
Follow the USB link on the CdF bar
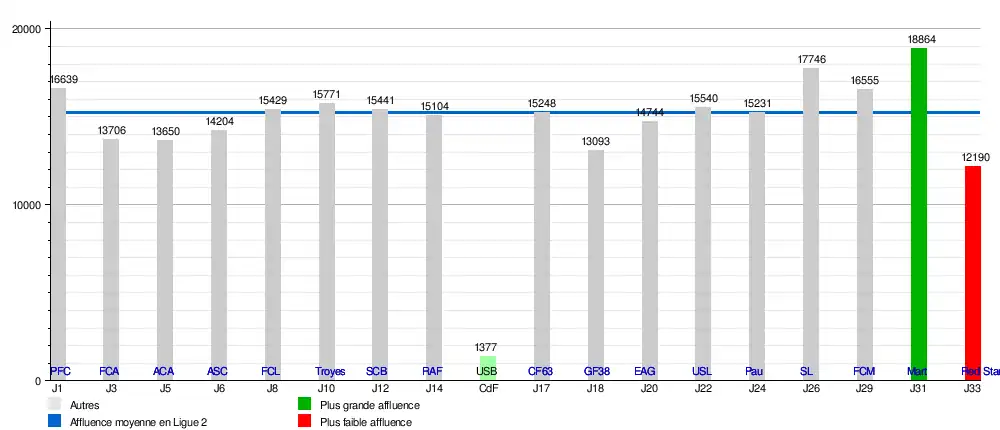coord(487,372)
